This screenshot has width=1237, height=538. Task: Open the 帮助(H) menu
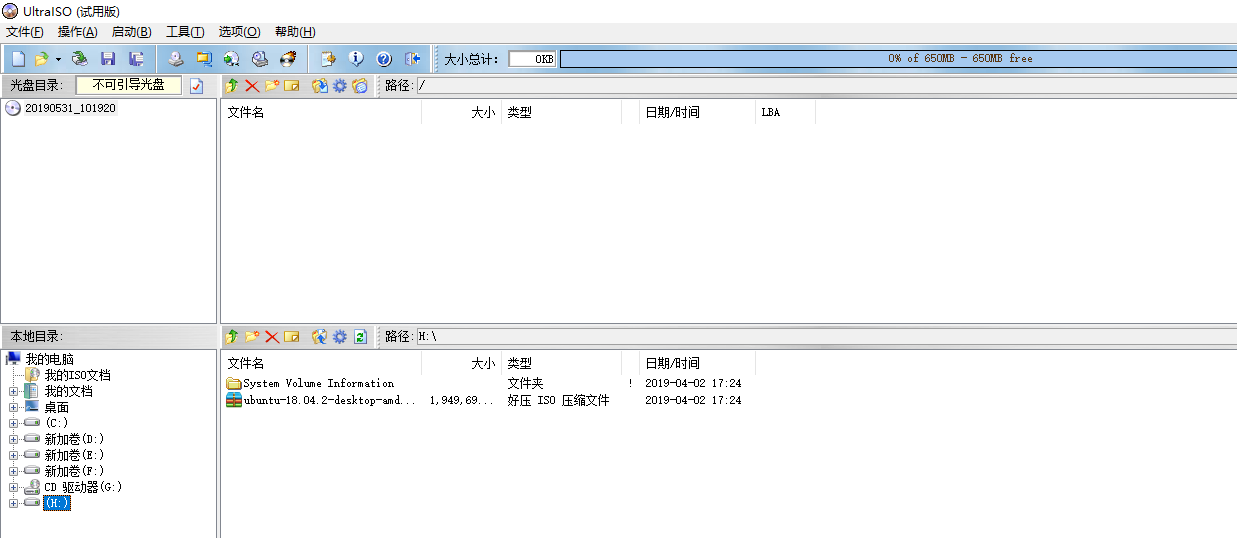[295, 32]
